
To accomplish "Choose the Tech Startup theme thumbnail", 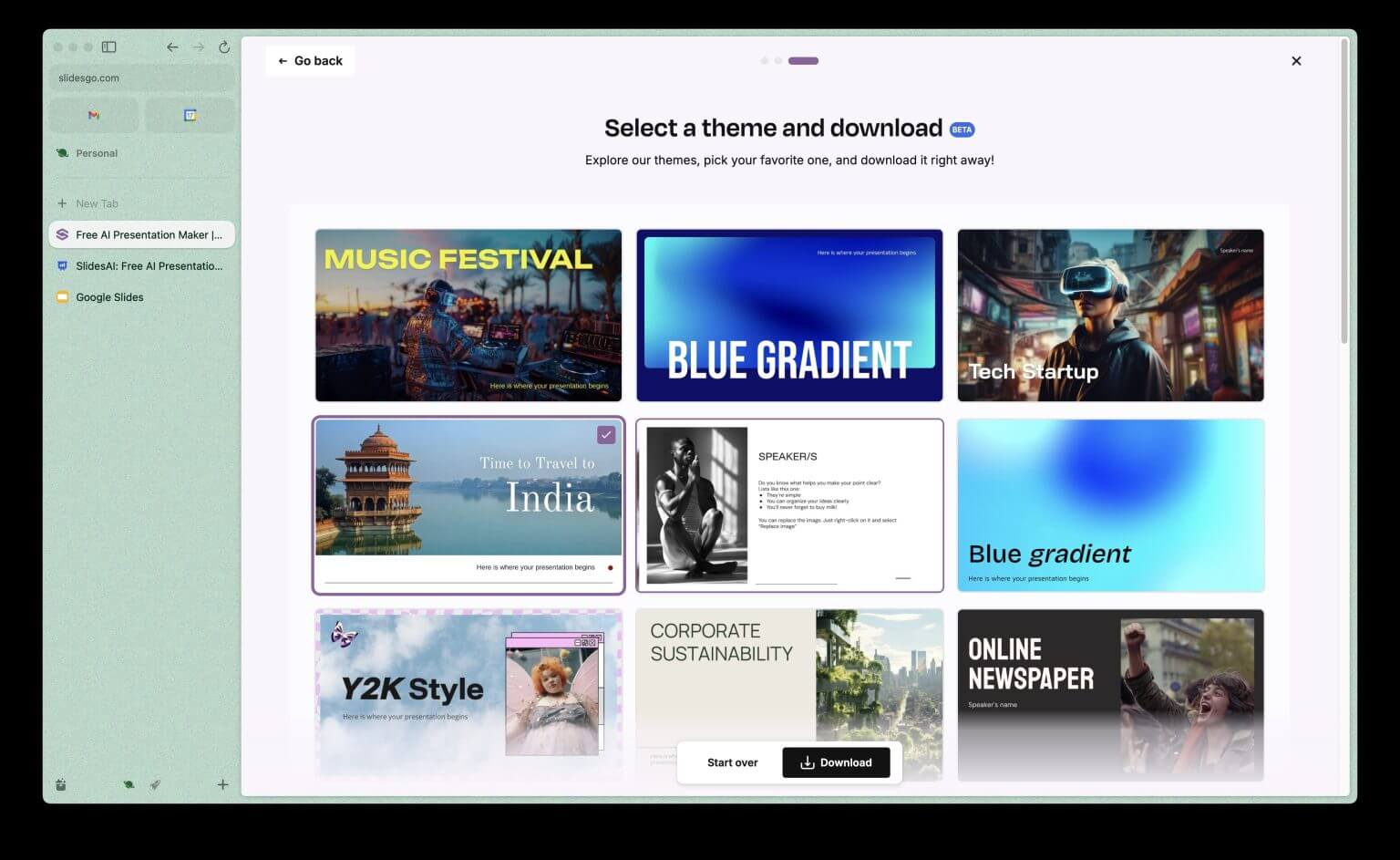I will (1109, 315).
